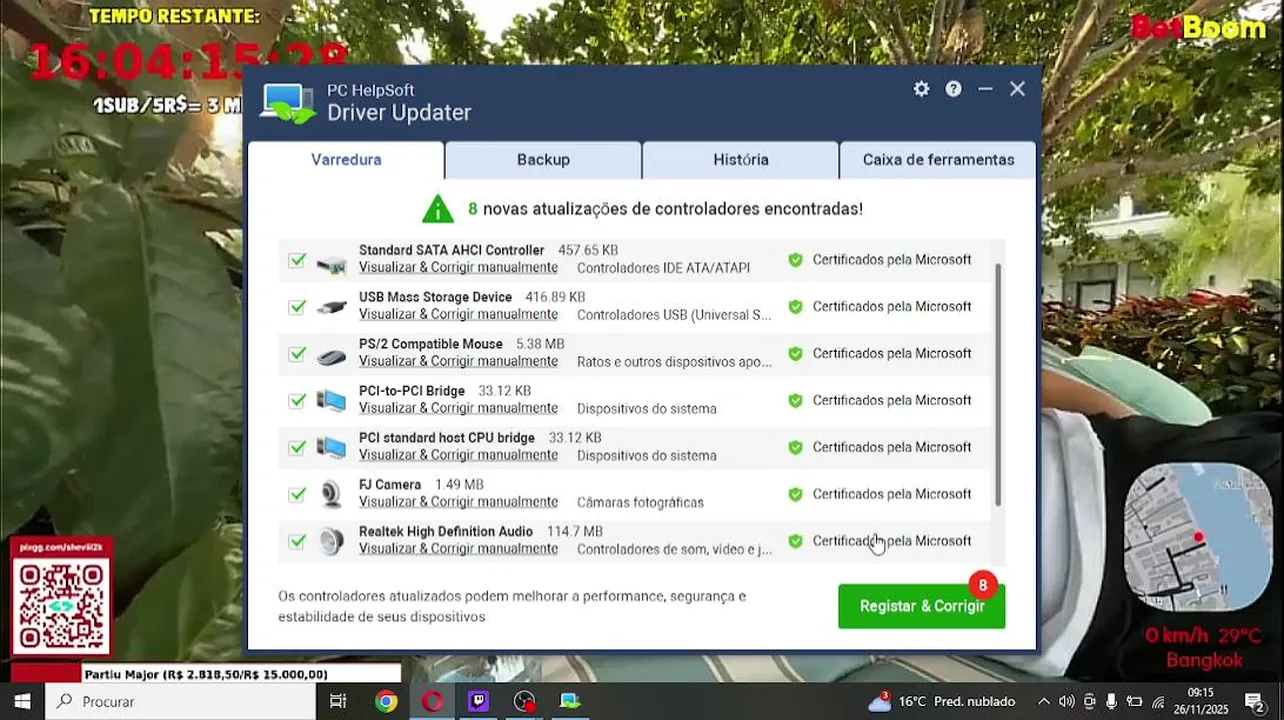Click the Realtek High Definition Audio speaker icon
This screenshot has height=720, width=1284.
click(331, 541)
